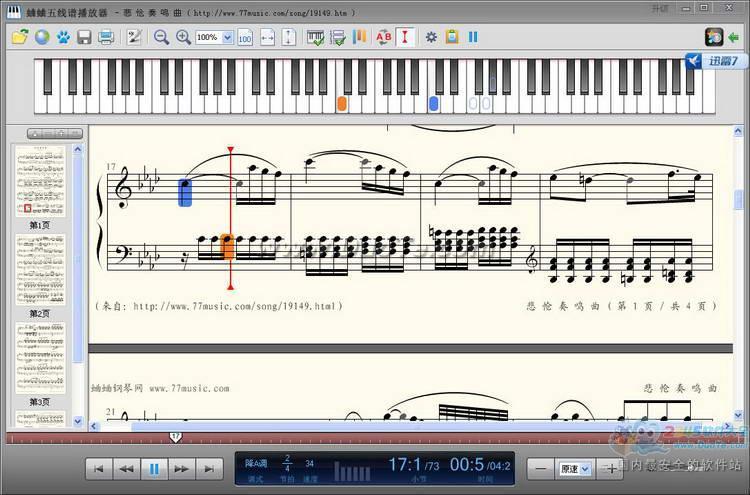Increase playback speed with the plus button

coord(610,469)
